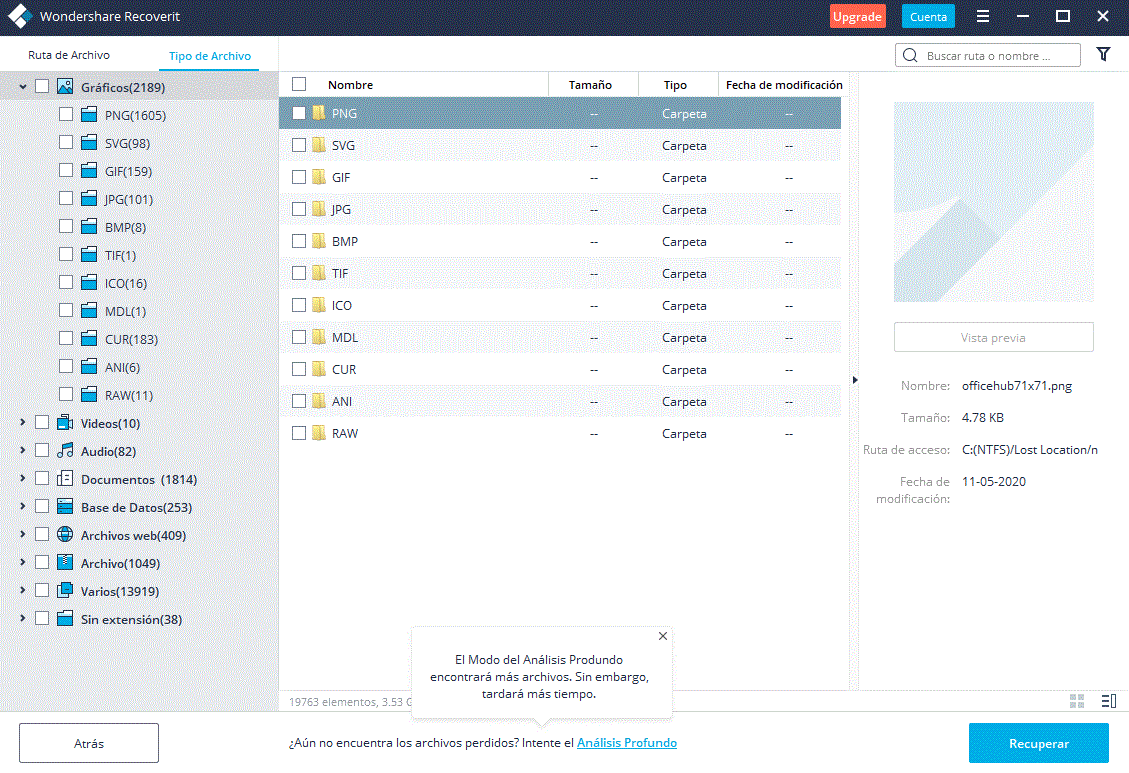Switch to Ruta de Archivo tab
1129x773 pixels.
coord(69,55)
